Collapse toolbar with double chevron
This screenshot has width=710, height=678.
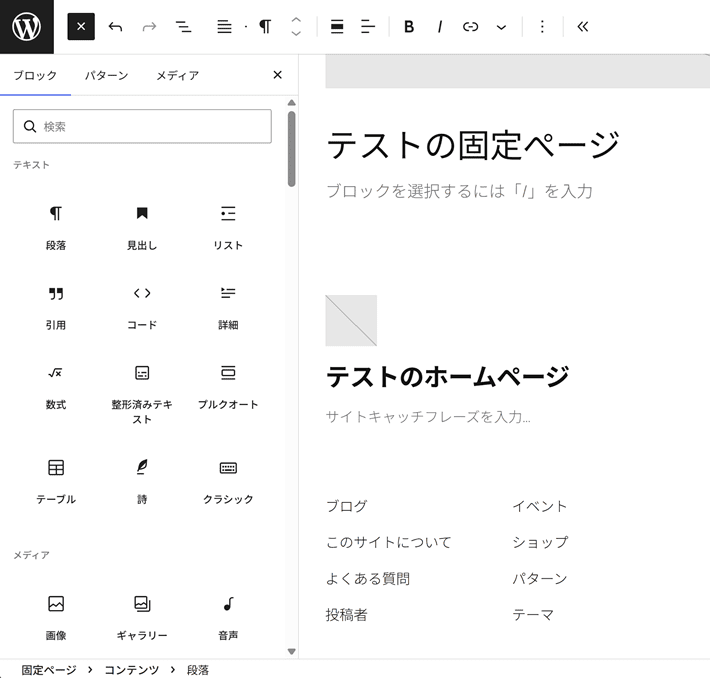(583, 27)
